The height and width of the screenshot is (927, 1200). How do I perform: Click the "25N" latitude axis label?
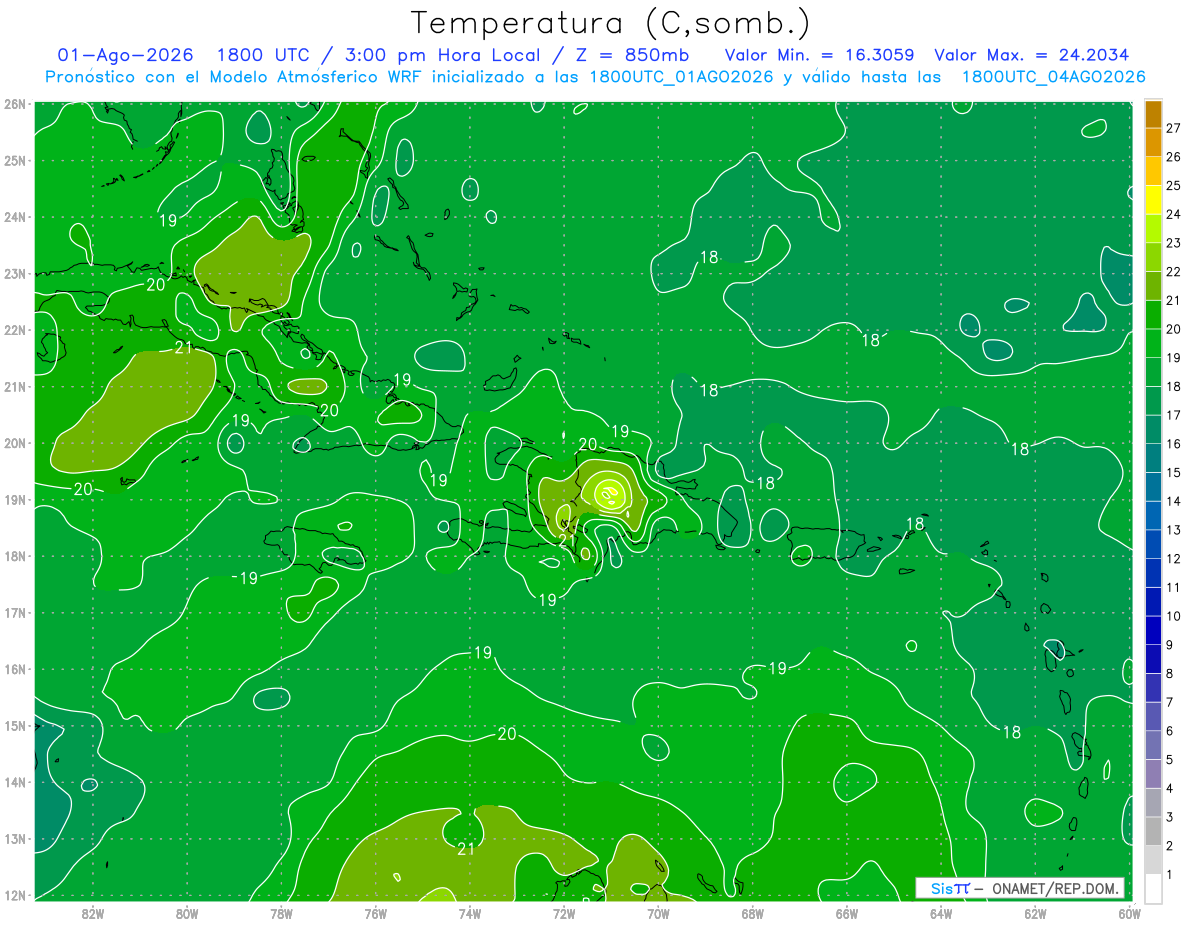click(14, 160)
